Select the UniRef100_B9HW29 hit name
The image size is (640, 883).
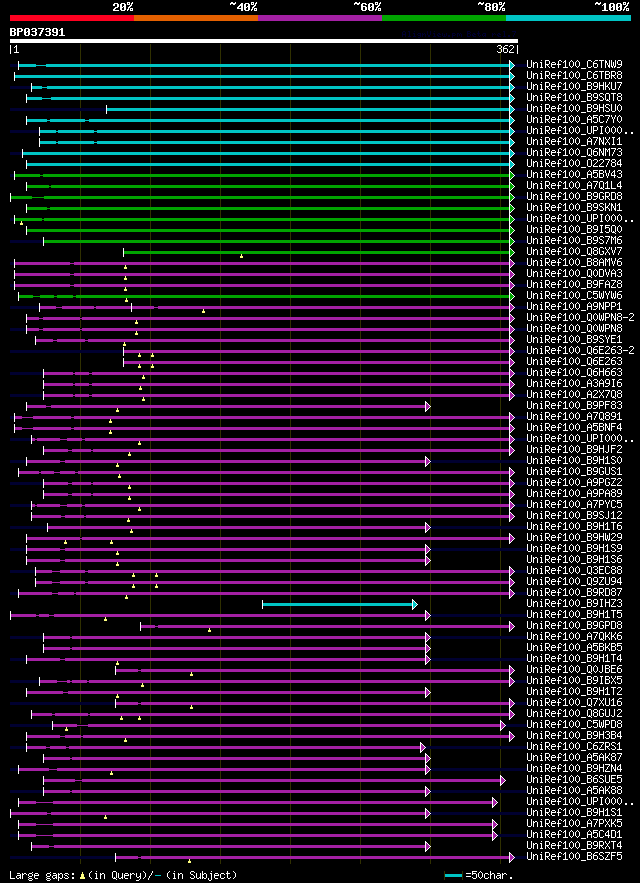click(x=574, y=537)
